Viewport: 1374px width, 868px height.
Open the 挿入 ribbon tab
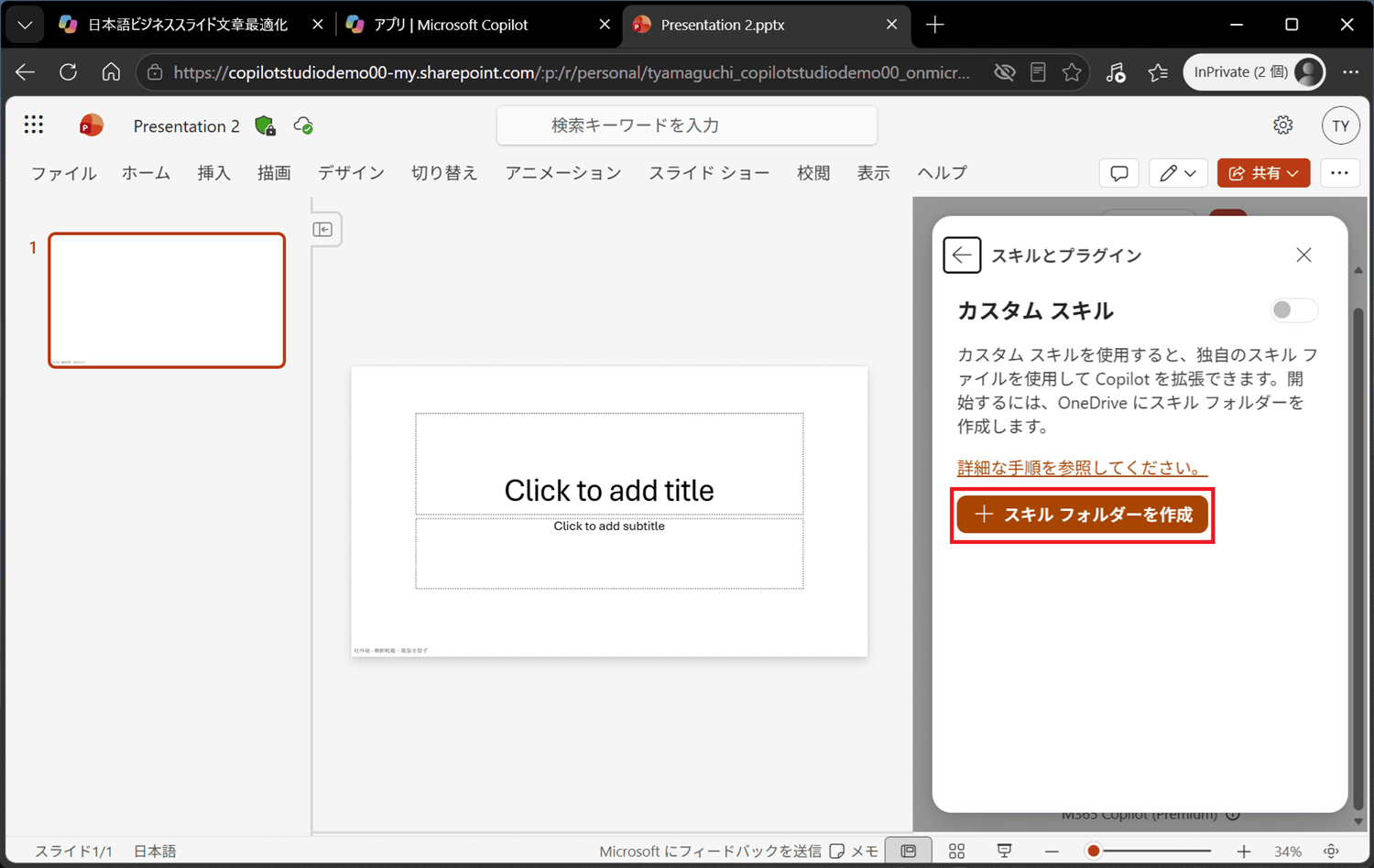pyautogui.click(x=213, y=173)
